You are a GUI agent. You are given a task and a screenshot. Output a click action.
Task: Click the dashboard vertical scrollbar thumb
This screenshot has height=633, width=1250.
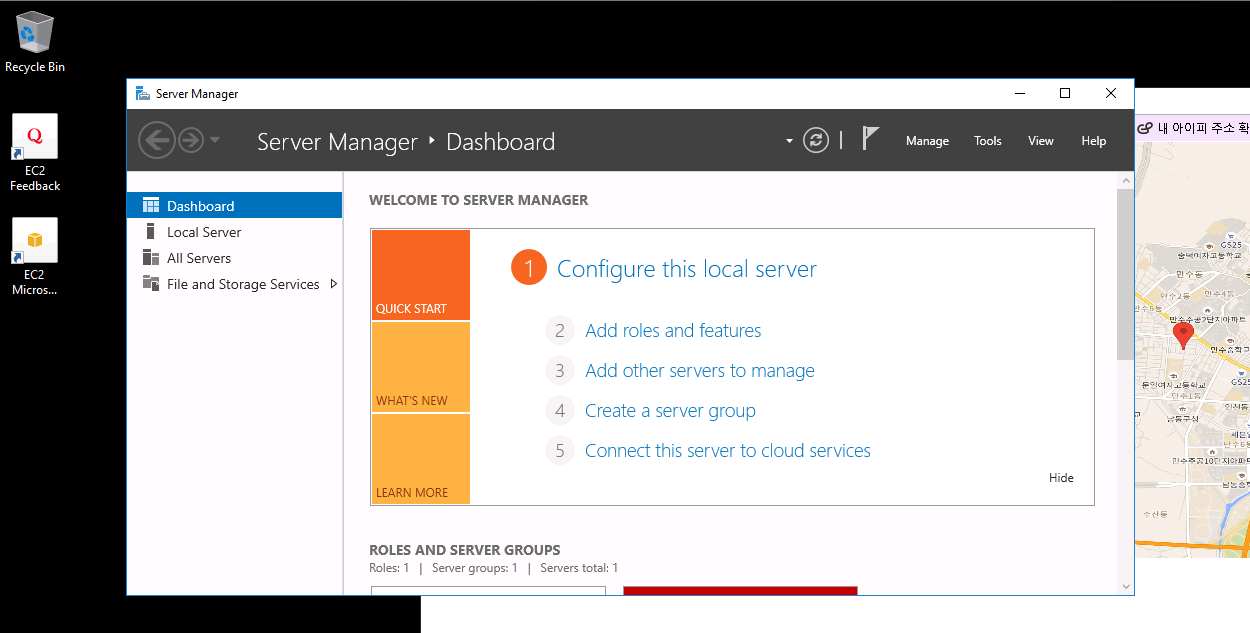[1126, 272]
